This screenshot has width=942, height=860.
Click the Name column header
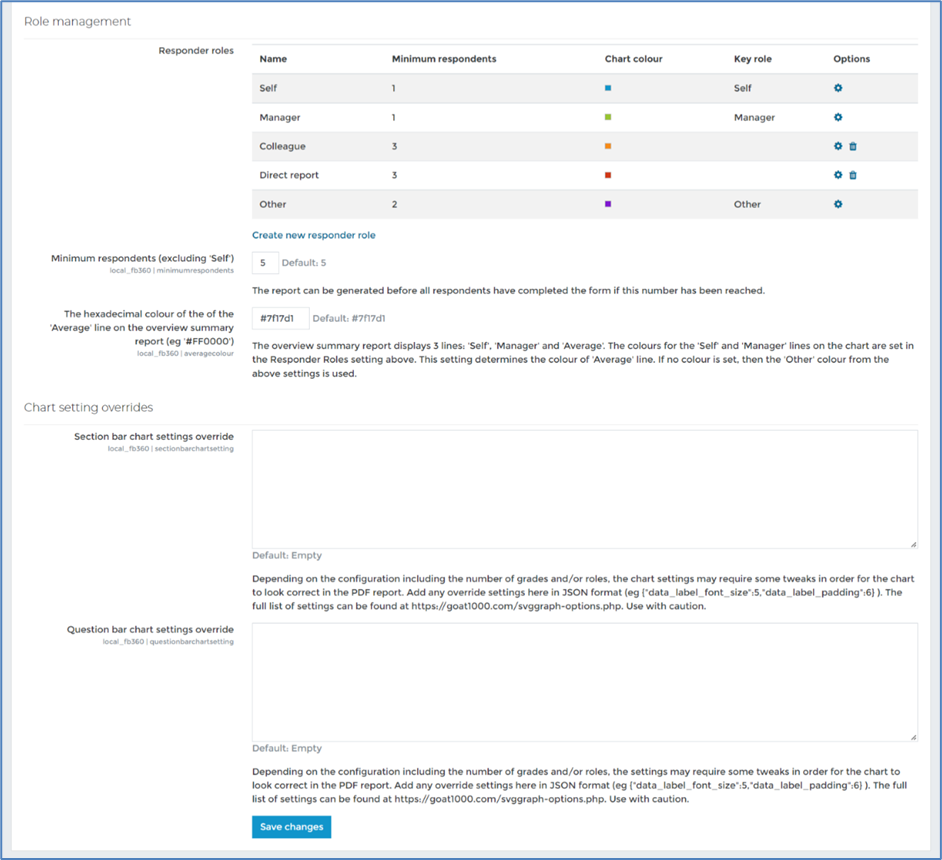(273, 59)
